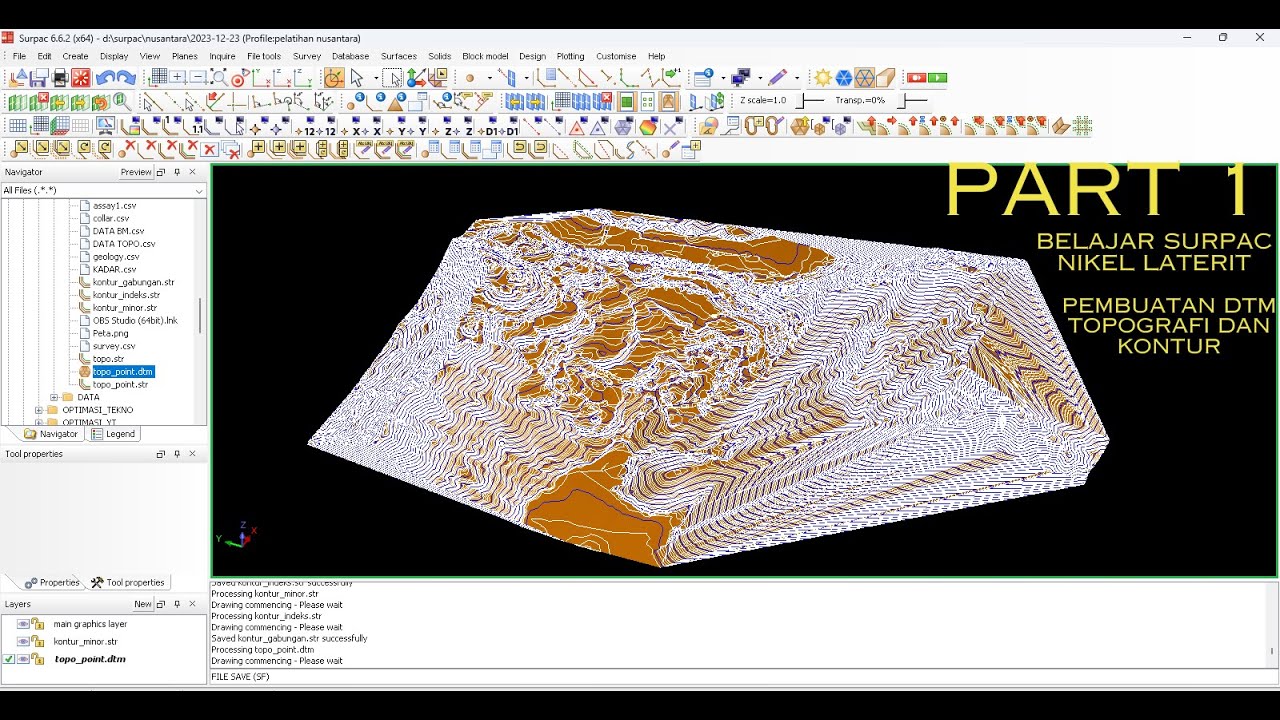The image size is (1280, 720).
Task: Select the arrow pointer selection tool
Action: pyautogui.click(x=356, y=77)
